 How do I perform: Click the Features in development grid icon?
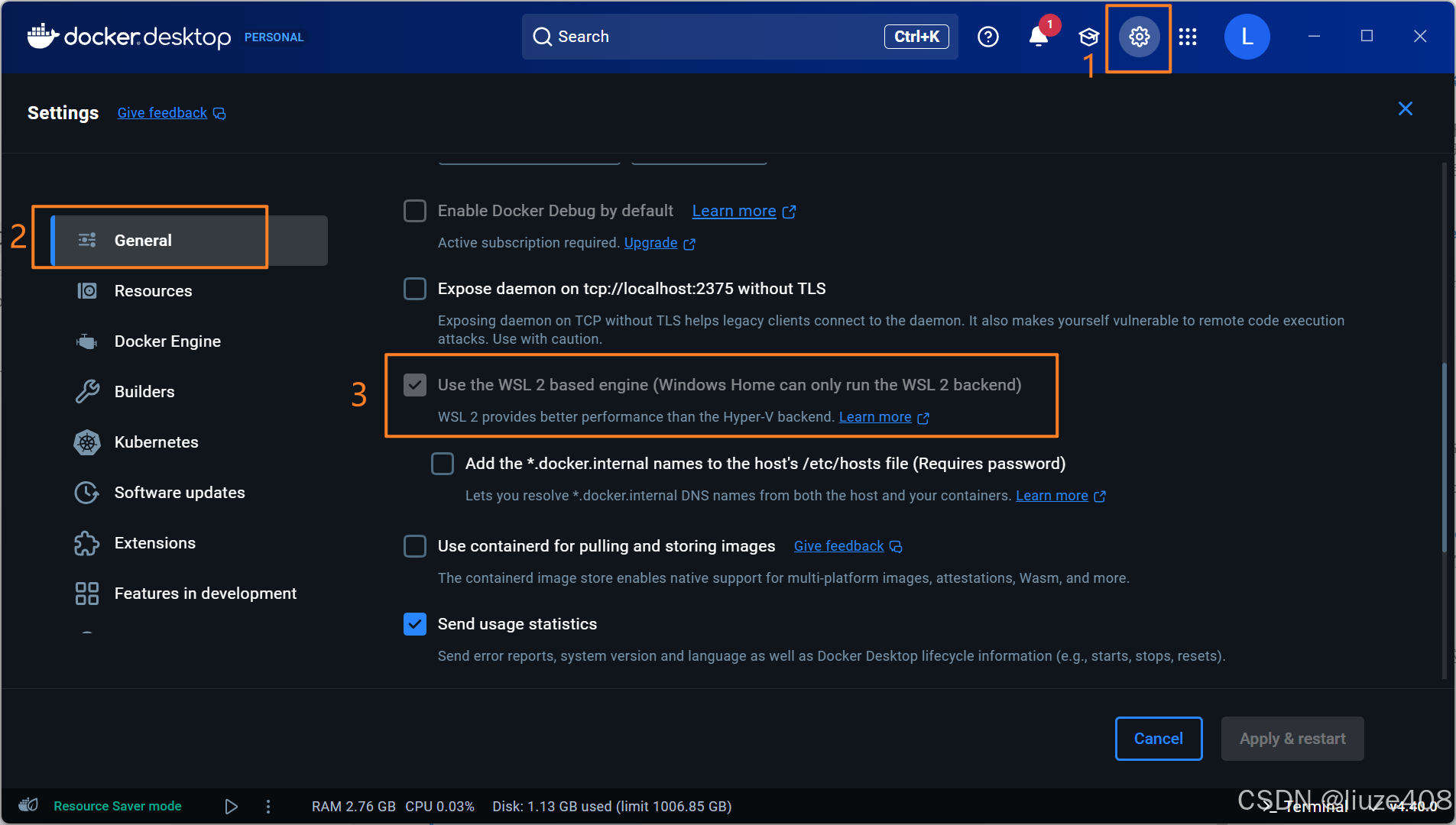[87, 594]
